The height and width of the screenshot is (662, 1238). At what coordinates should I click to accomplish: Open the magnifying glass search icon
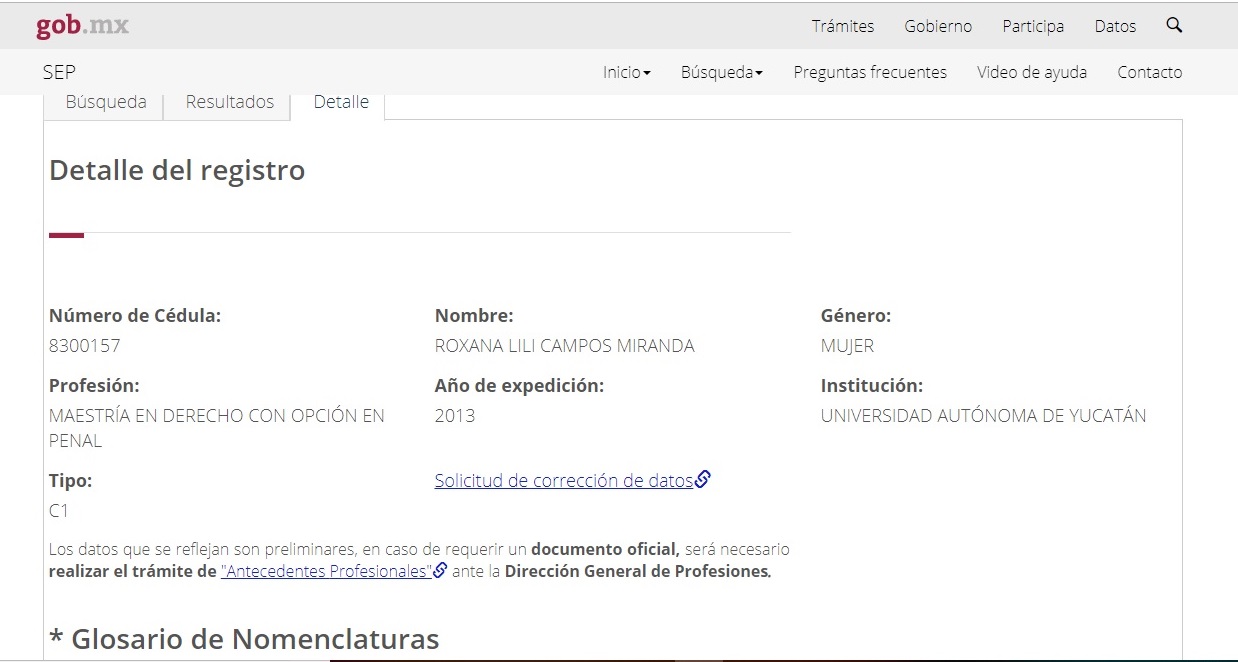point(1174,26)
